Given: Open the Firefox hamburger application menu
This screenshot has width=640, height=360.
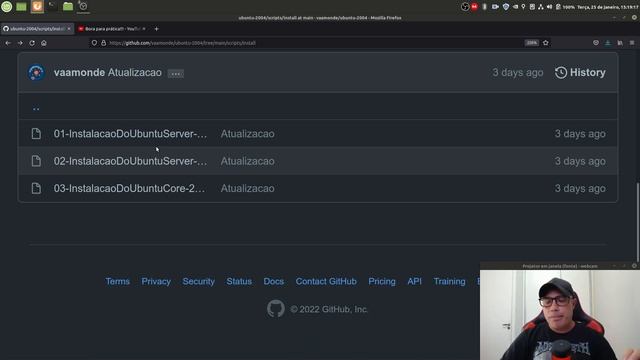Looking at the screenshot, I should click(x=632, y=43).
